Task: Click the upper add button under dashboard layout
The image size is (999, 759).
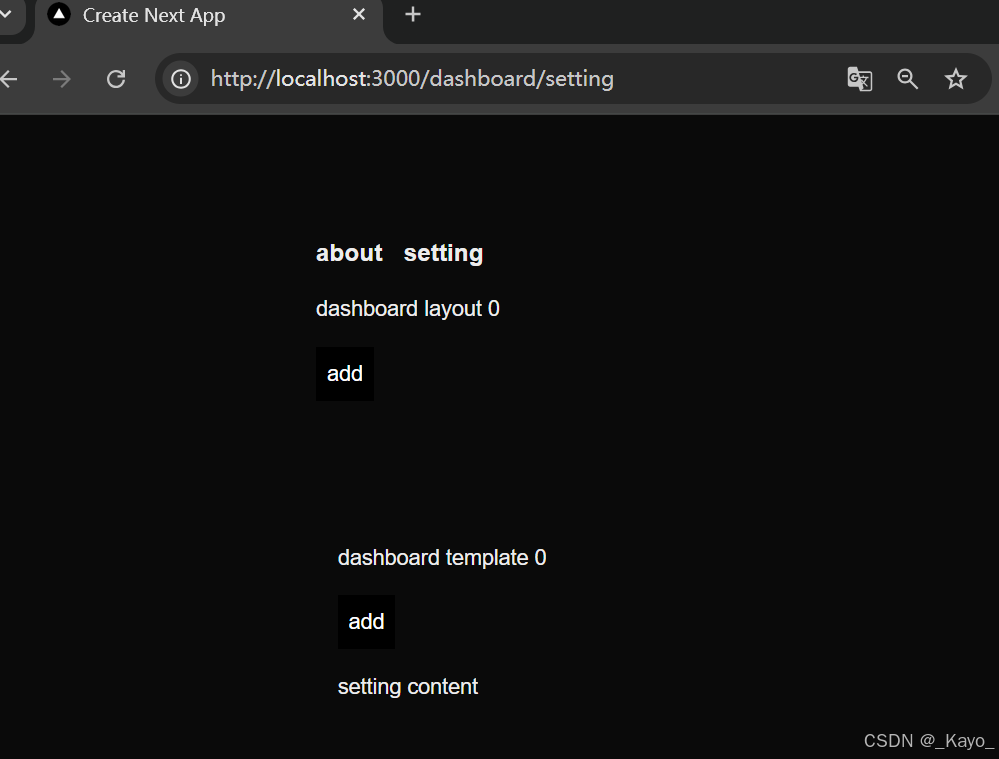Action: tap(344, 373)
